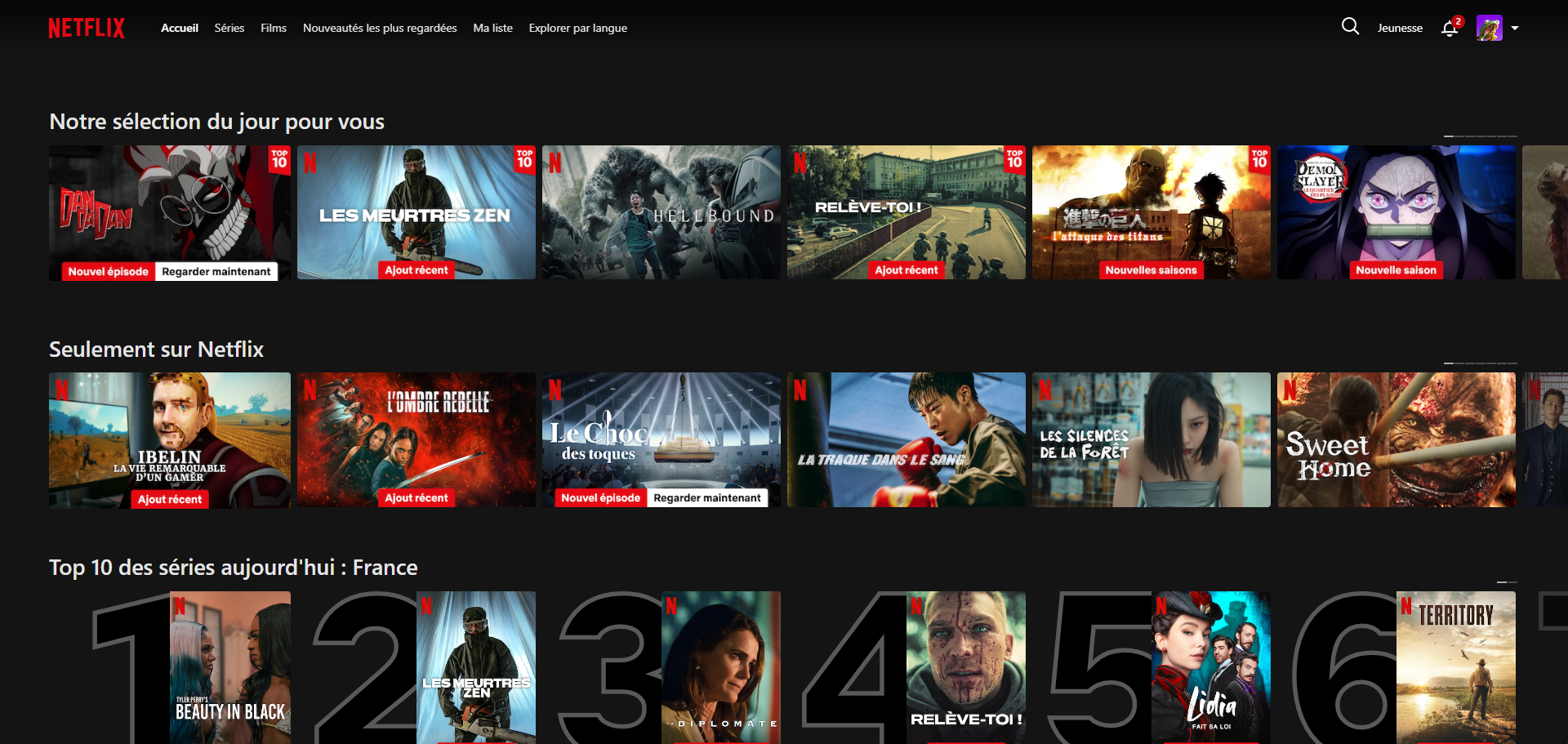Screen dimensions: 1568x744
Task: Open the Ma liste menu item
Action: tap(493, 28)
